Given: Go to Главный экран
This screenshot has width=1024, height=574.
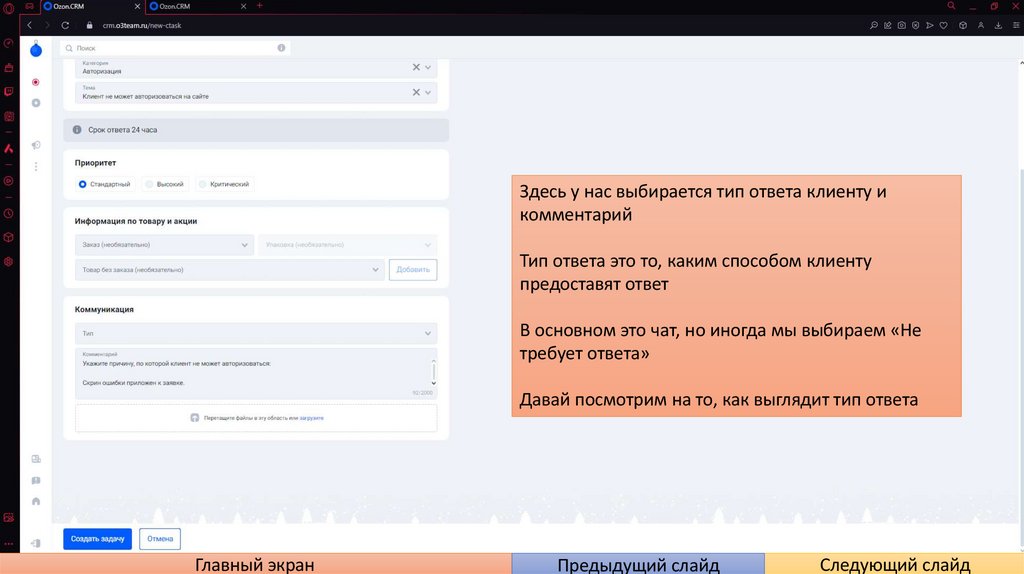Looking at the screenshot, I should coord(255,564).
